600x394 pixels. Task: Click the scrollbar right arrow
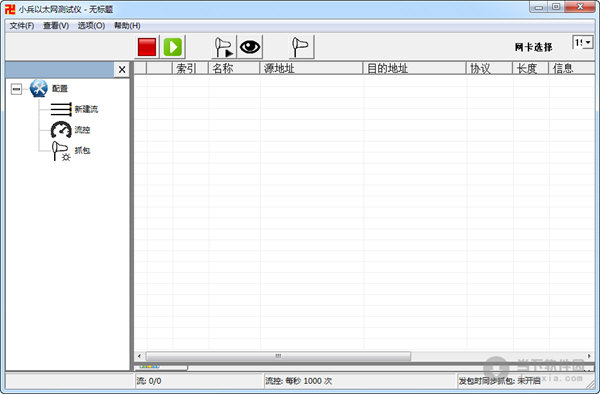tap(589, 356)
